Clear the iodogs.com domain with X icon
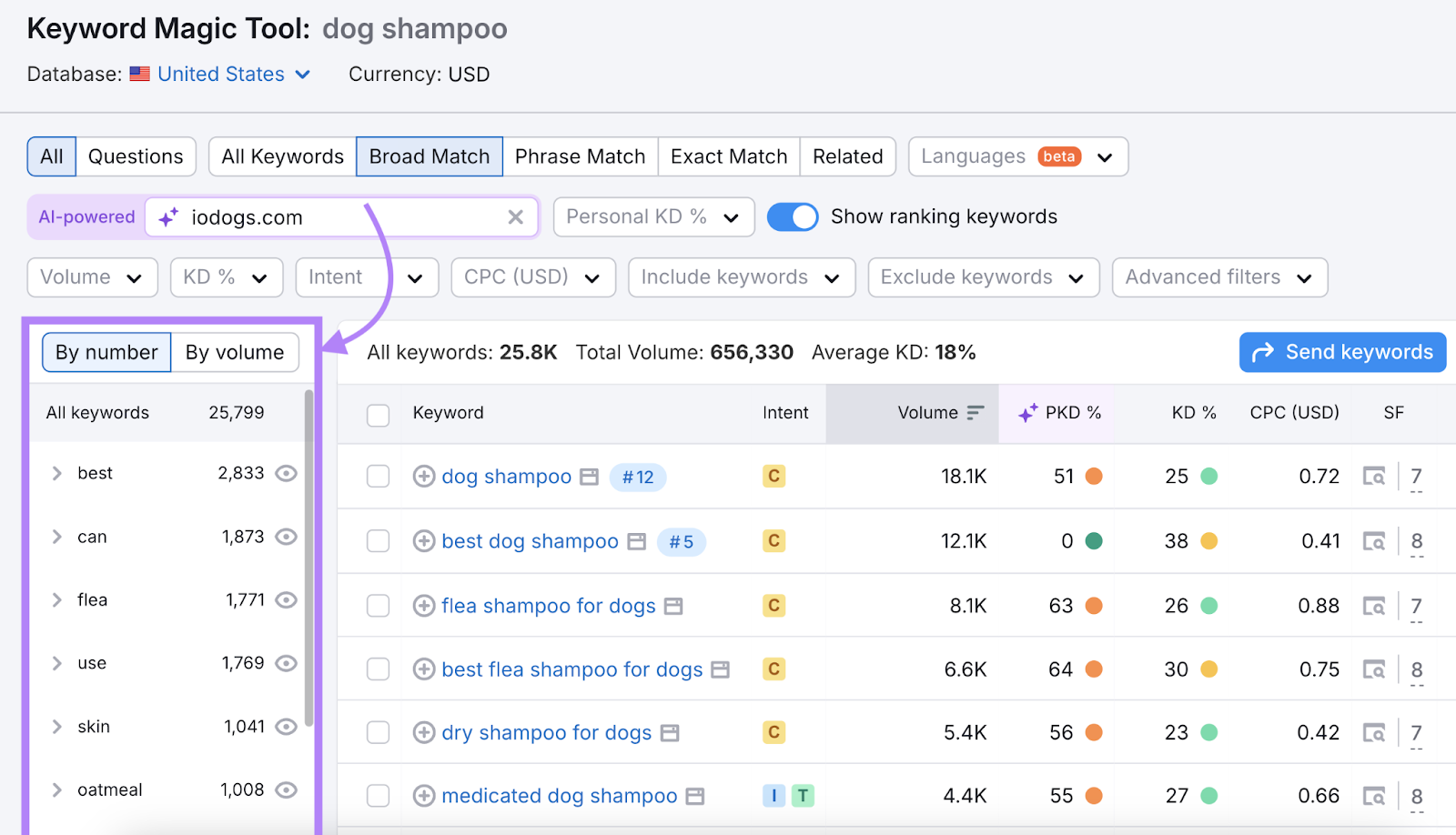Viewport: 1456px width, 835px height. 515,217
